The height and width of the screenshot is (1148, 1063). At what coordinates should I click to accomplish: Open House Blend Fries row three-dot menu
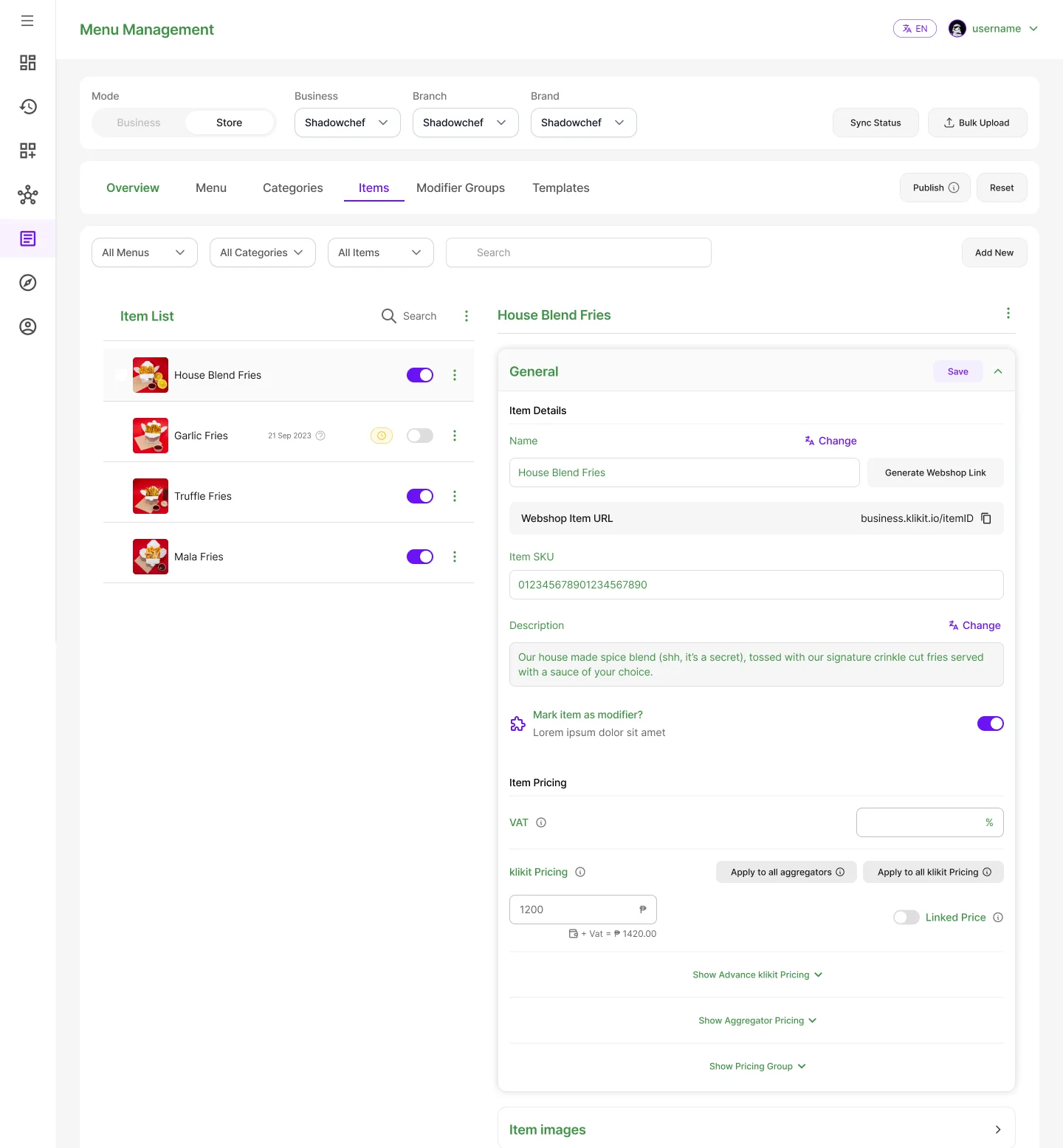pos(455,375)
